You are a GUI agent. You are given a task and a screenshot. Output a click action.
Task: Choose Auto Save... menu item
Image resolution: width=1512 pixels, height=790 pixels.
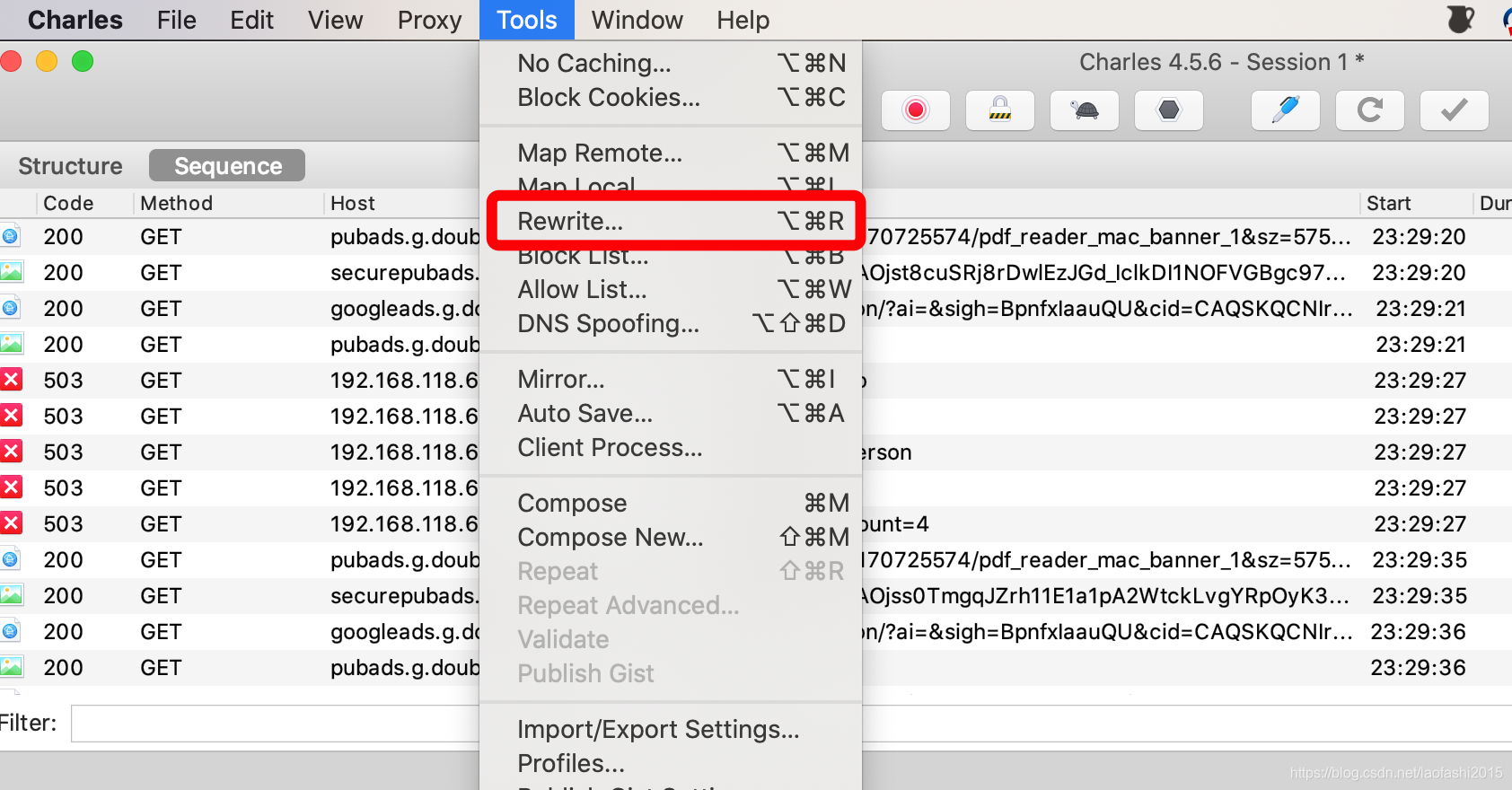click(671, 413)
